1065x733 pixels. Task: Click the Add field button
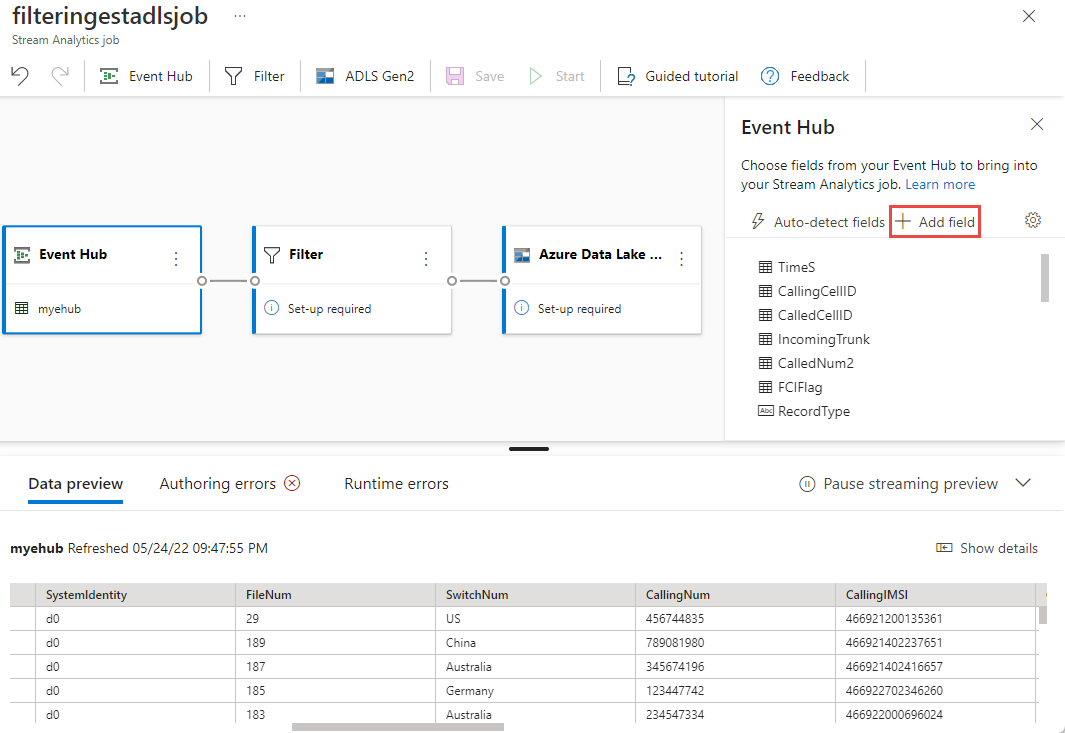pyautogui.click(x=934, y=222)
